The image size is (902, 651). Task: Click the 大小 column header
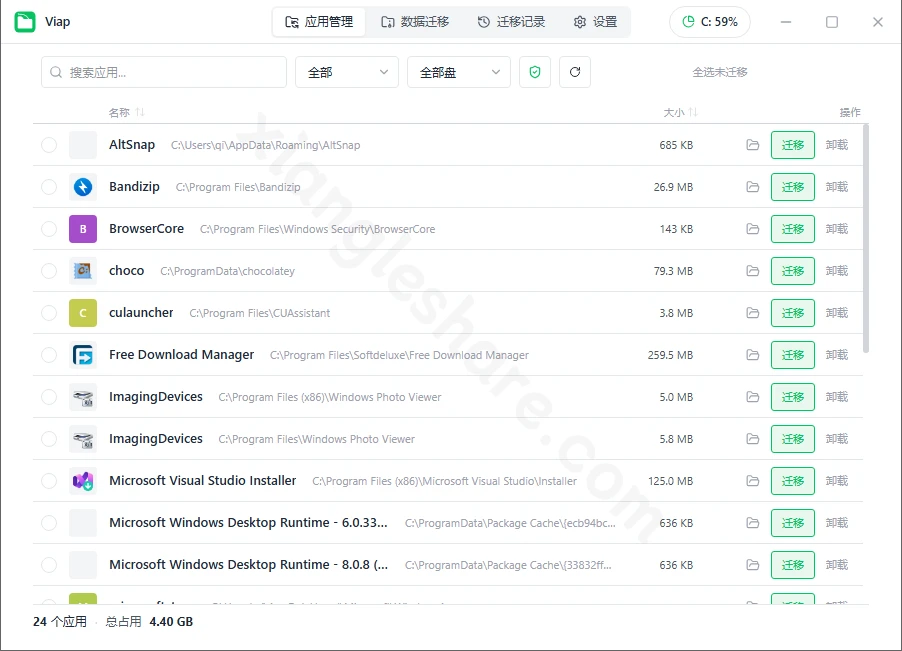[674, 112]
